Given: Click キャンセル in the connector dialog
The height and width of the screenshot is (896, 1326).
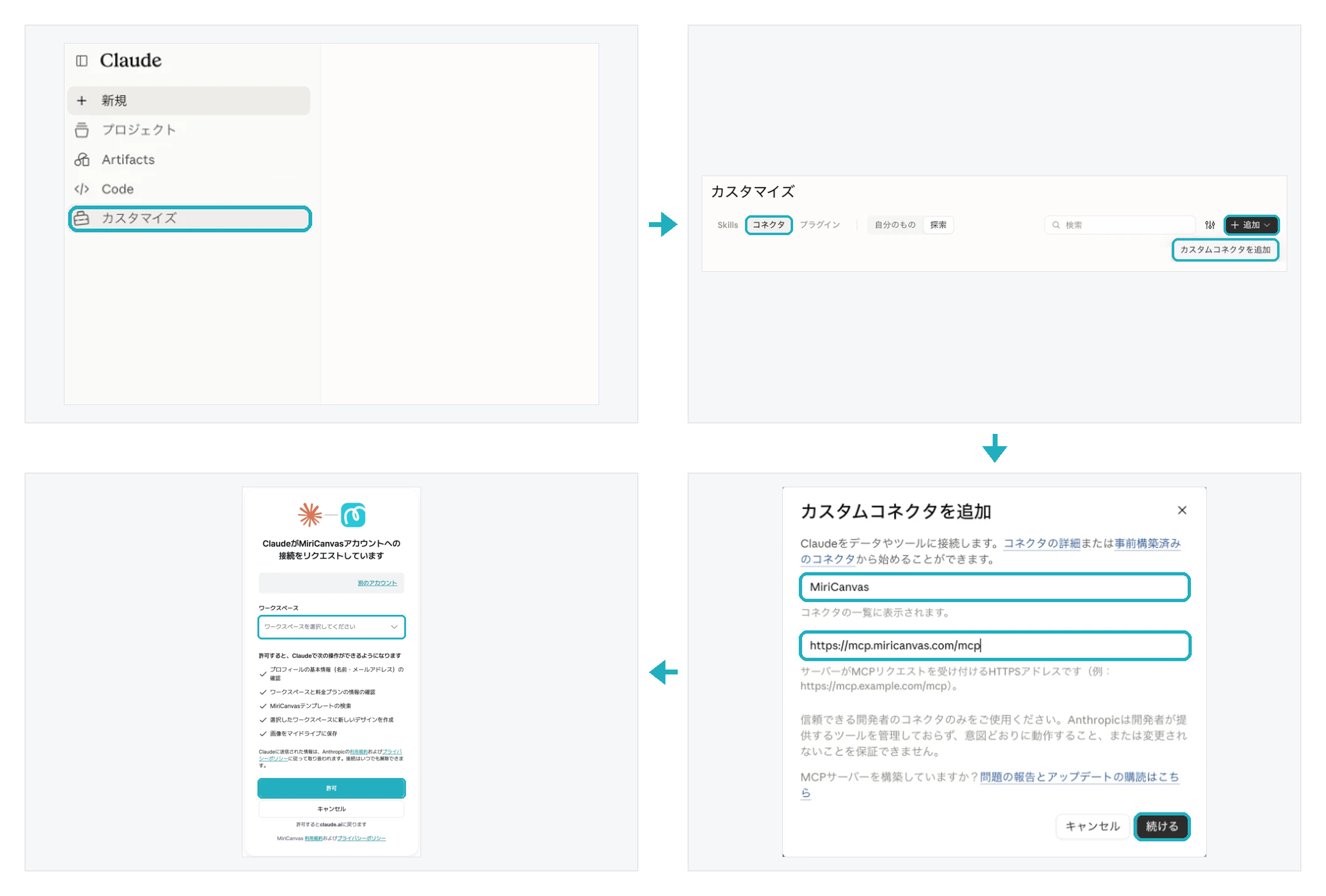Looking at the screenshot, I should pyautogui.click(x=1093, y=826).
